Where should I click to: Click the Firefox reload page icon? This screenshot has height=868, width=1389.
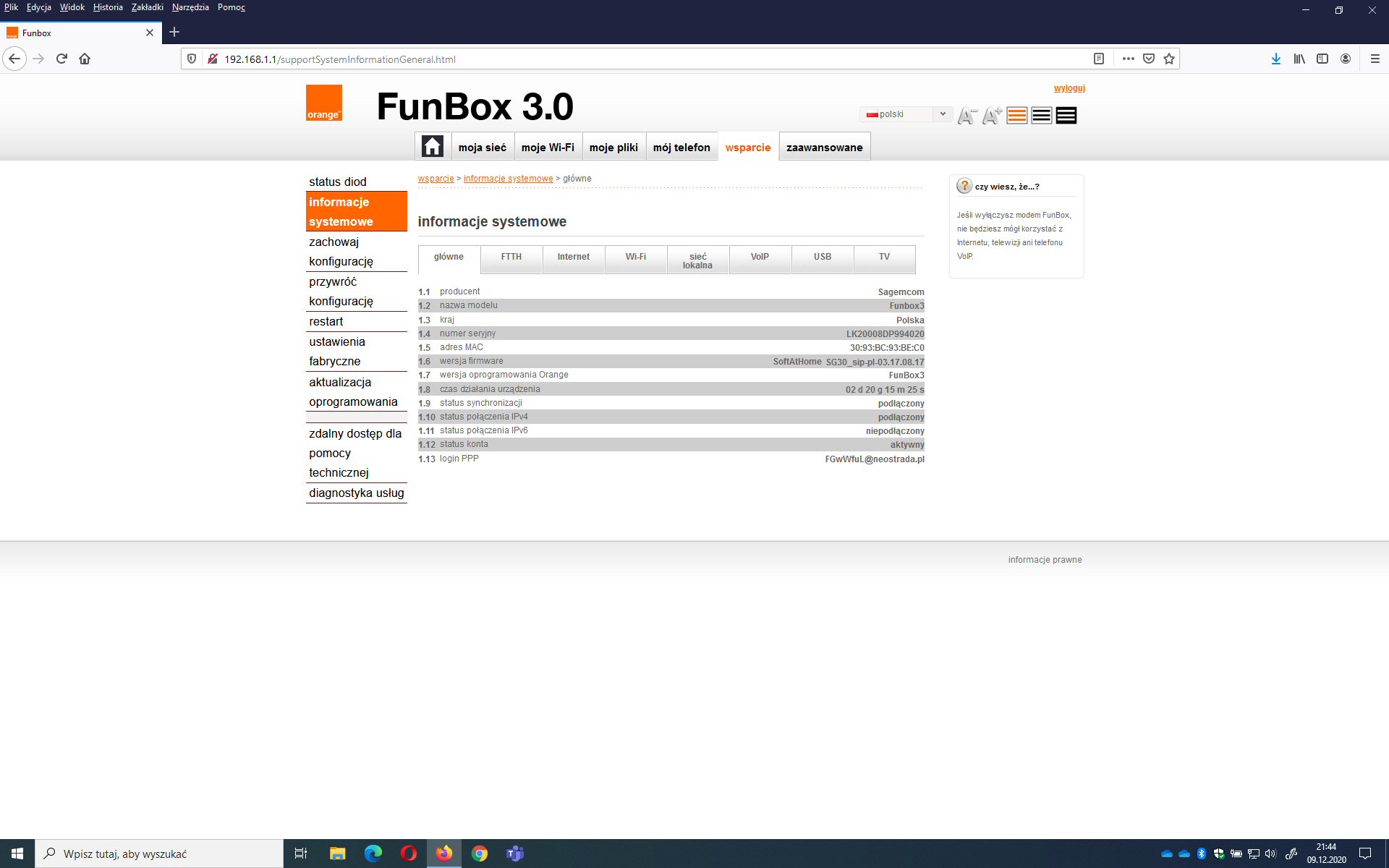pyautogui.click(x=61, y=59)
